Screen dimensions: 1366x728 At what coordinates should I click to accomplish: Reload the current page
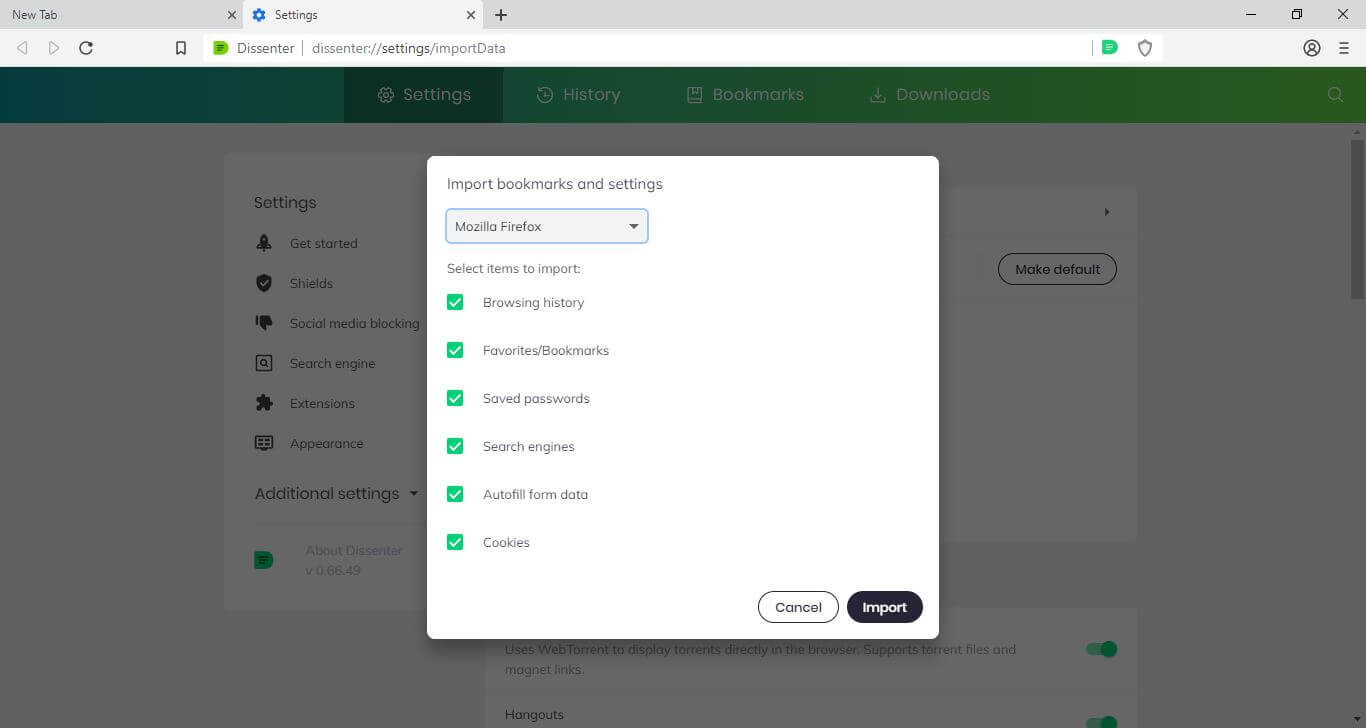86,48
